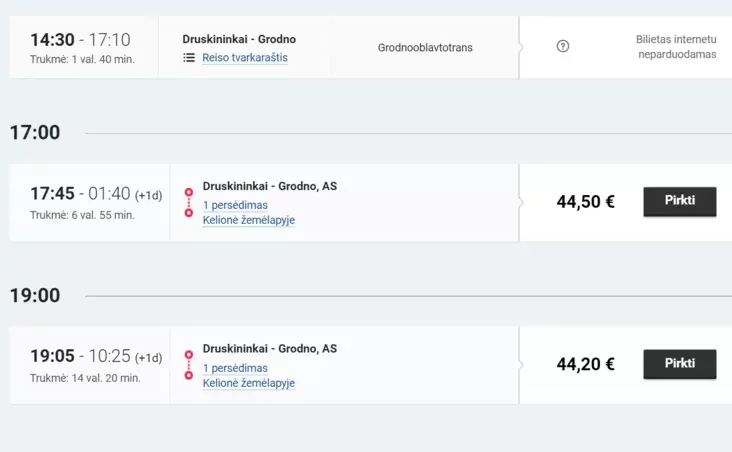The height and width of the screenshot is (452, 732).
Task: Click the list icon beside Reiso tvarkaraštis
Action: tap(189, 57)
